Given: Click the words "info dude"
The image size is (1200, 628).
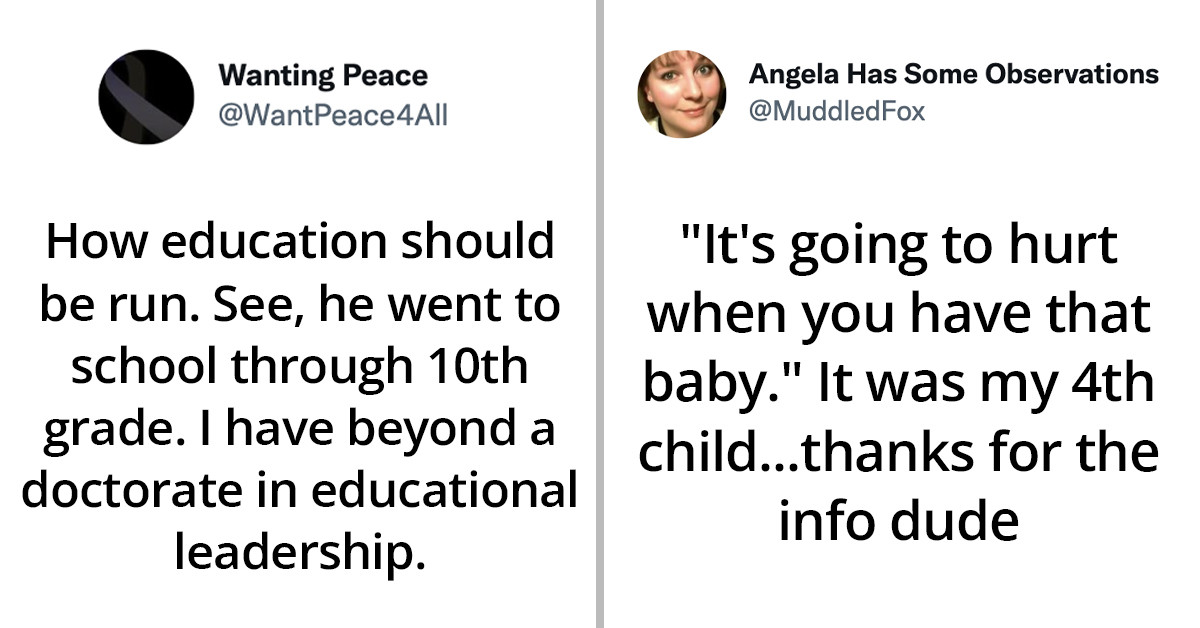Looking at the screenshot, I should 898,521.
